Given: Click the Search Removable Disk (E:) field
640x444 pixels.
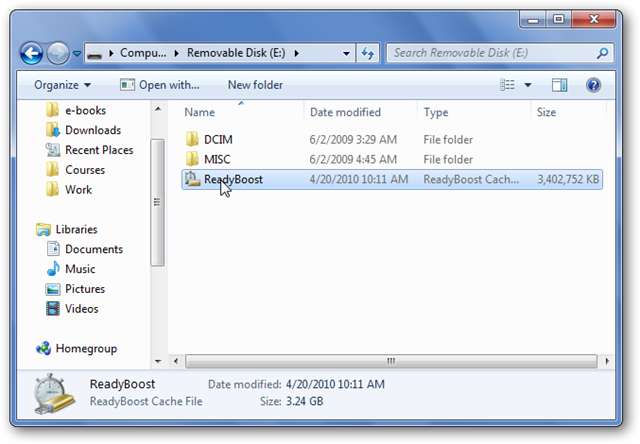Looking at the screenshot, I should pos(500,53).
